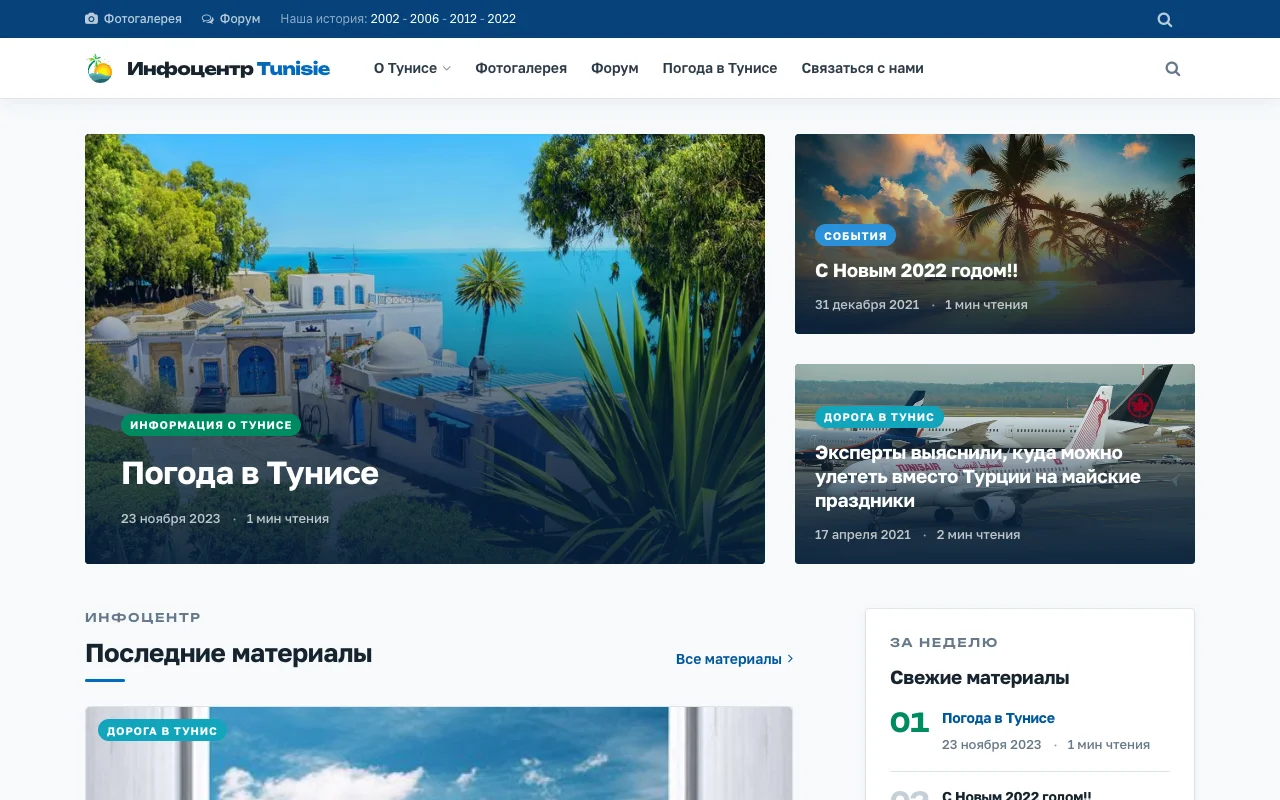Click Дорога в Тунис badge on bottom thumbnail

pyautogui.click(x=162, y=731)
